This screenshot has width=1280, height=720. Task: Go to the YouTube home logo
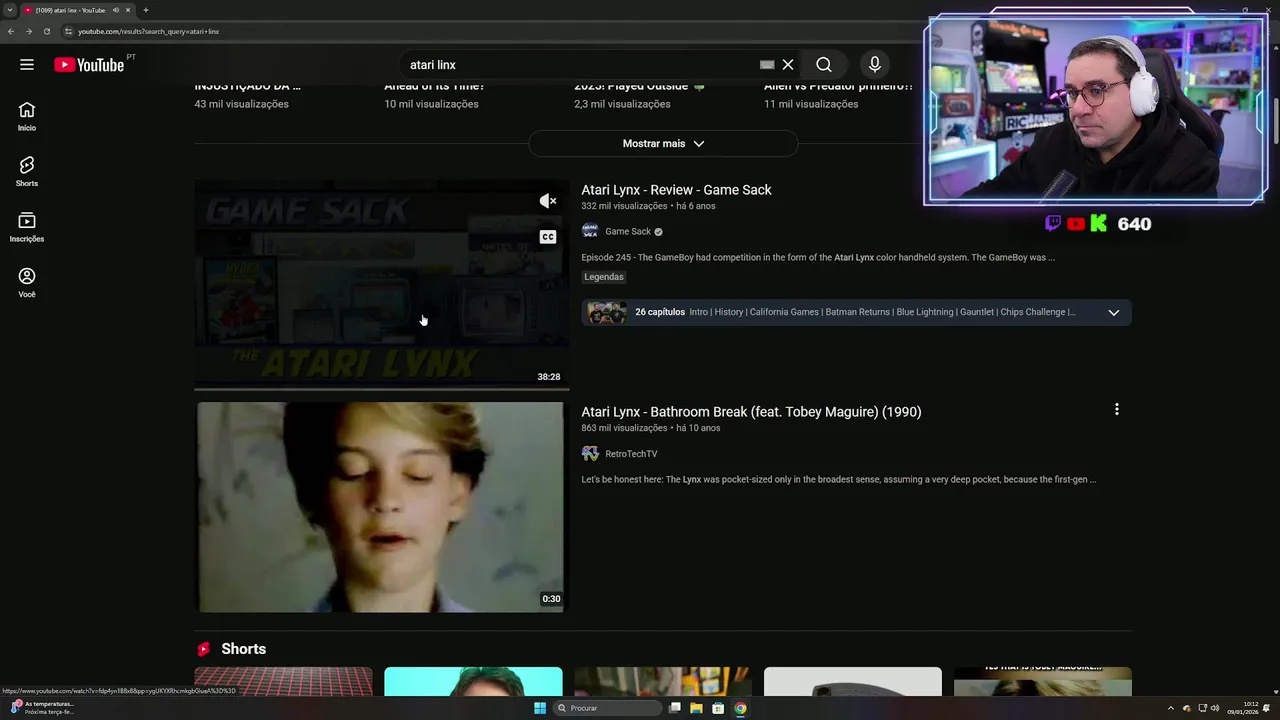pos(89,65)
